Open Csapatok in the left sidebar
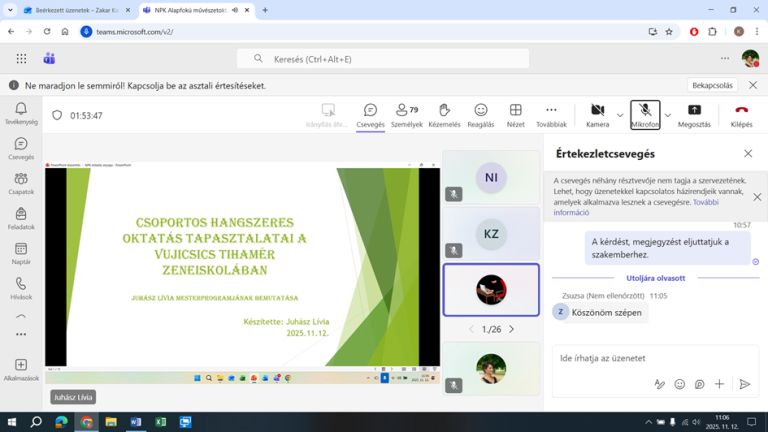 click(21, 183)
